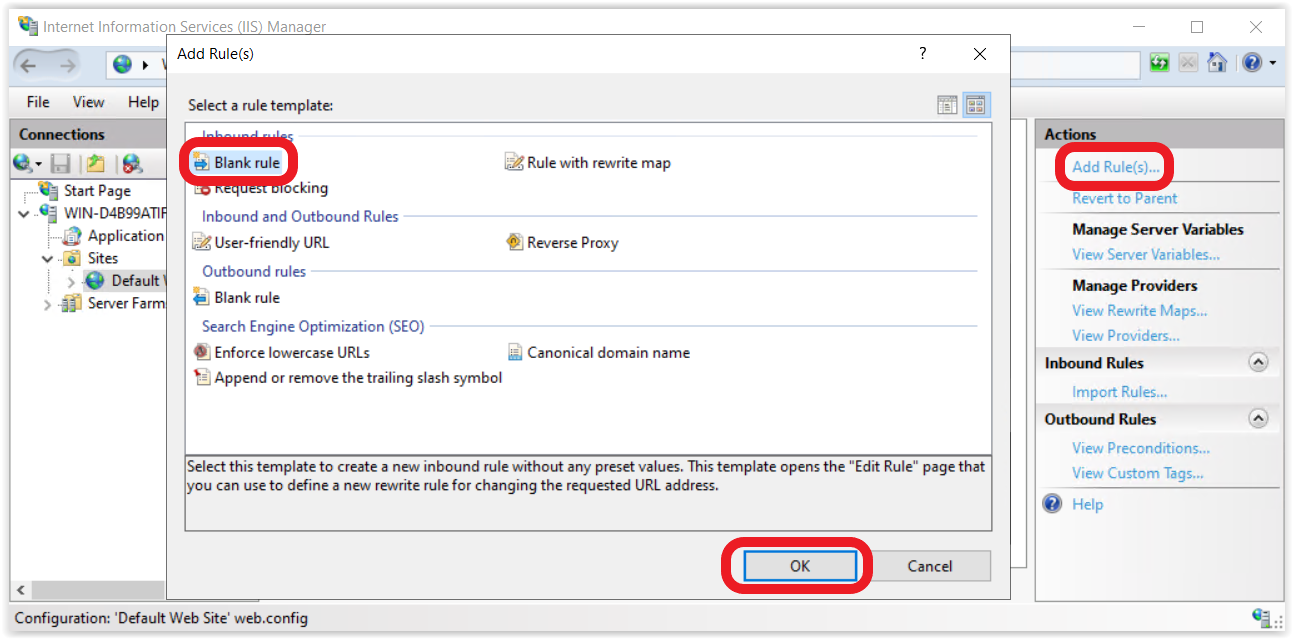Select the inbound Blank rule template

tap(237, 162)
